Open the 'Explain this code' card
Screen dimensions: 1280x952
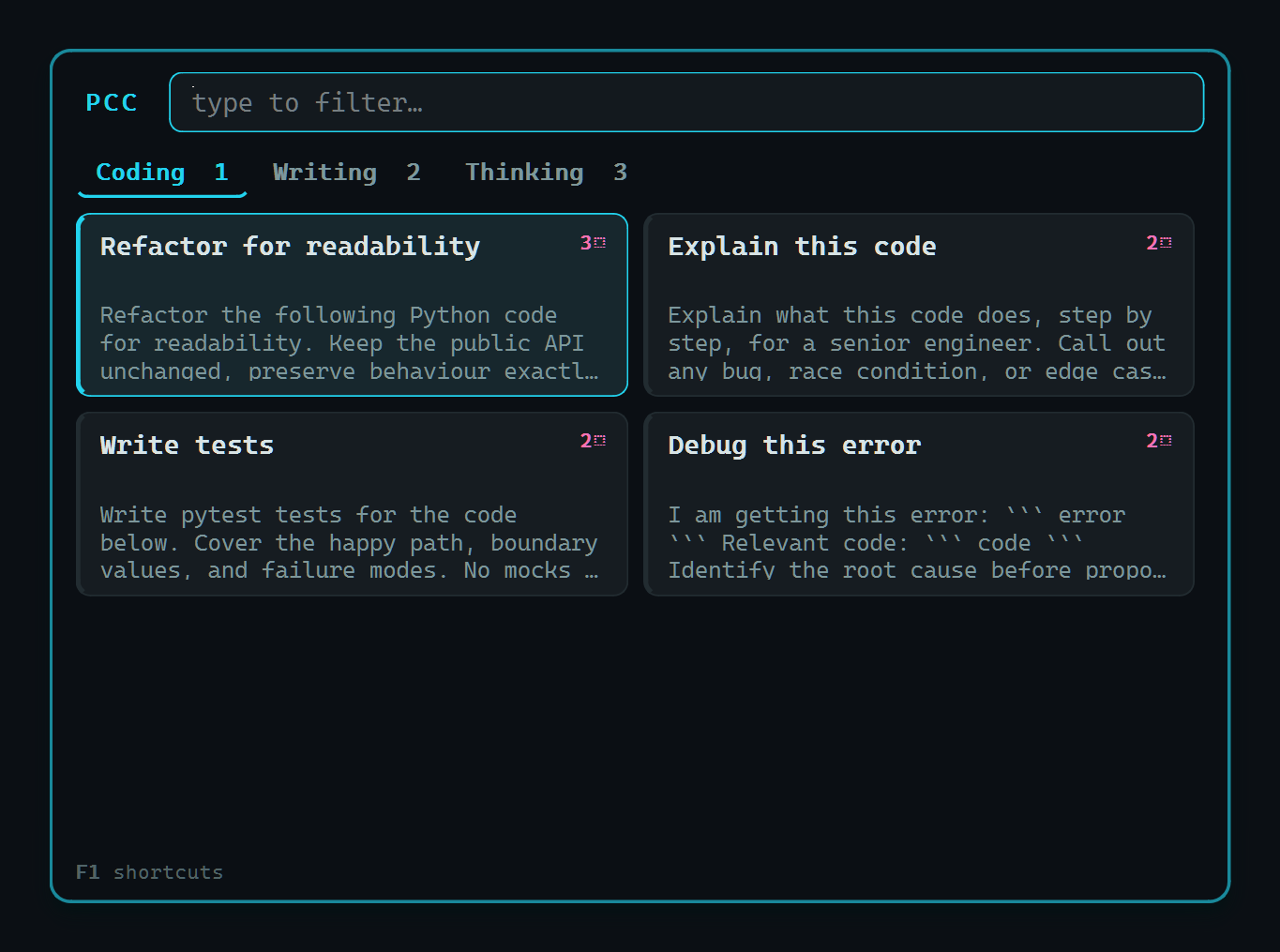click(919, 305)
